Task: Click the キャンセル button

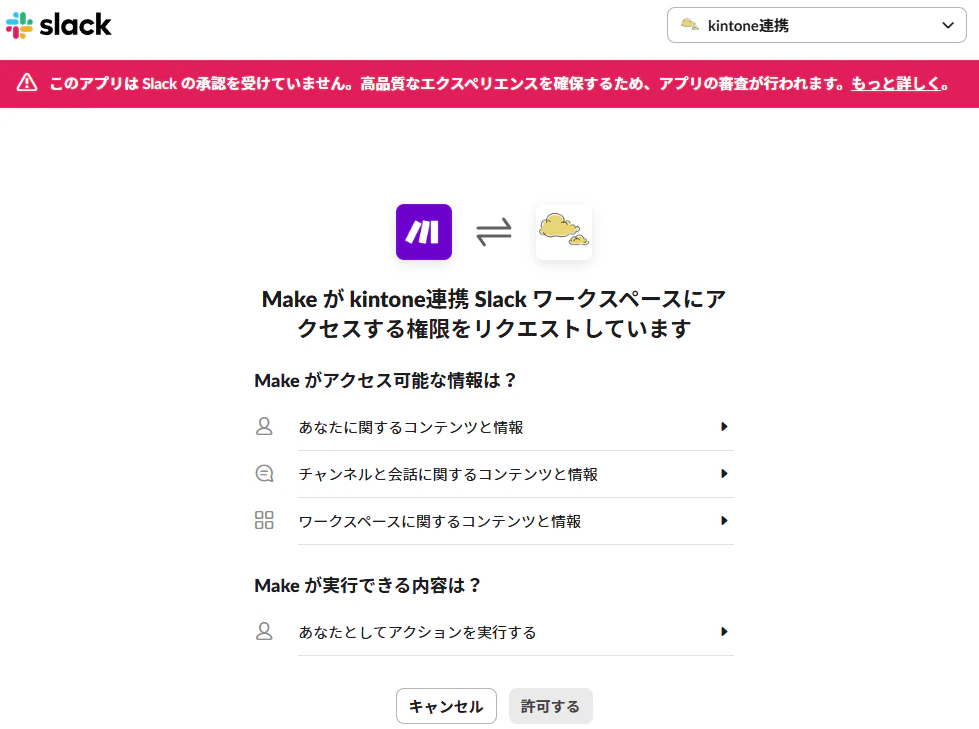Action: coord(446,706)
